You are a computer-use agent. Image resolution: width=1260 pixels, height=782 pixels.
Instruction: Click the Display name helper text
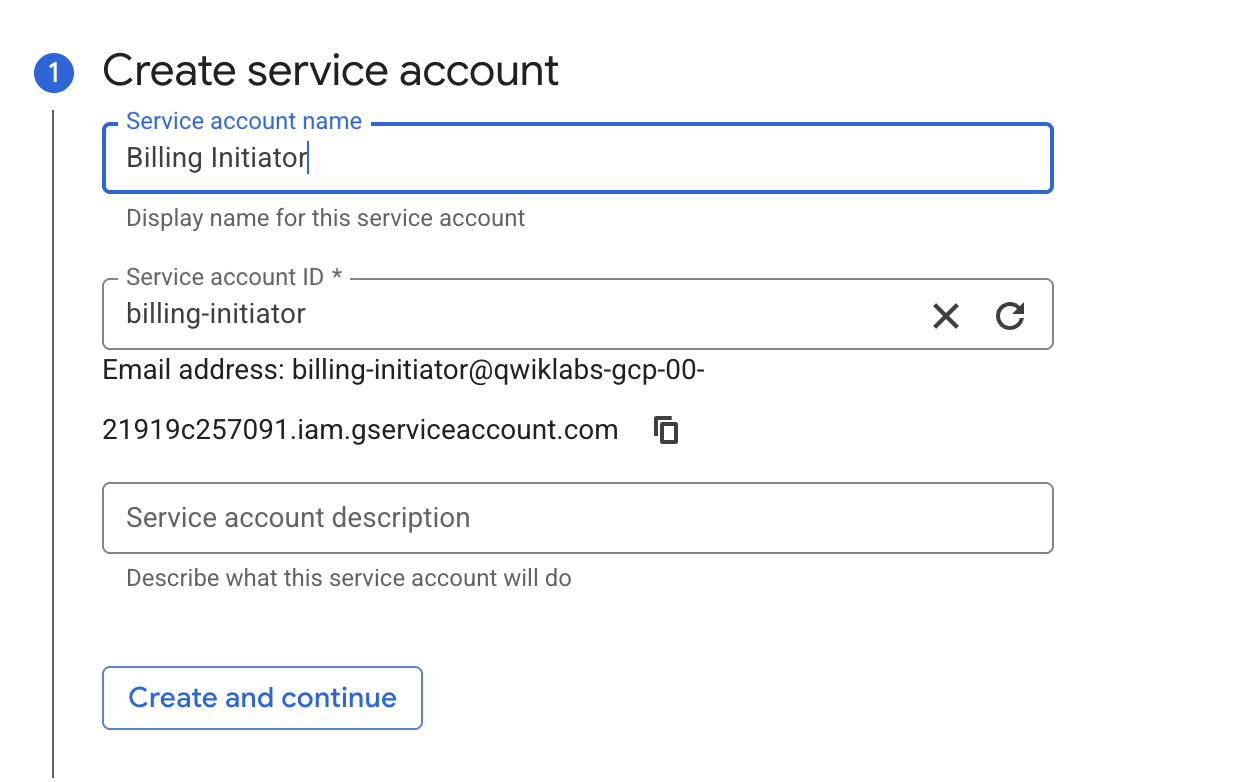coord(324,217)
